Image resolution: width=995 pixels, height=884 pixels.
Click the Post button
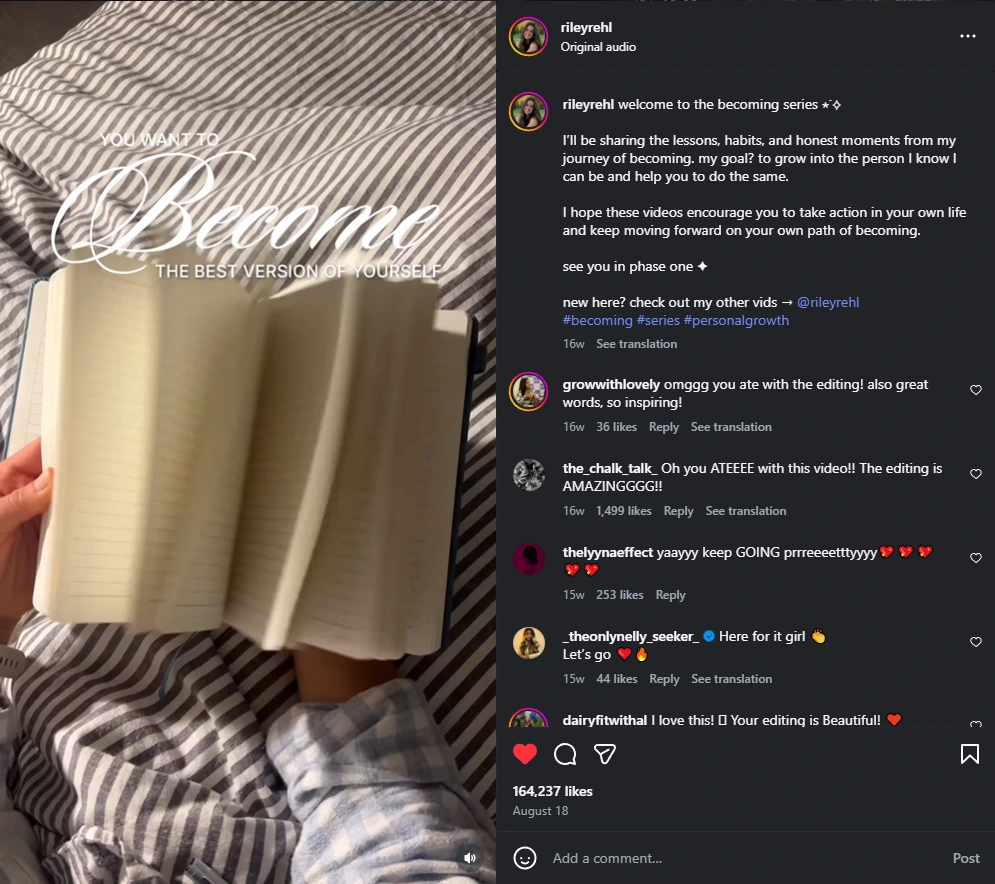[x=966, y=858]
